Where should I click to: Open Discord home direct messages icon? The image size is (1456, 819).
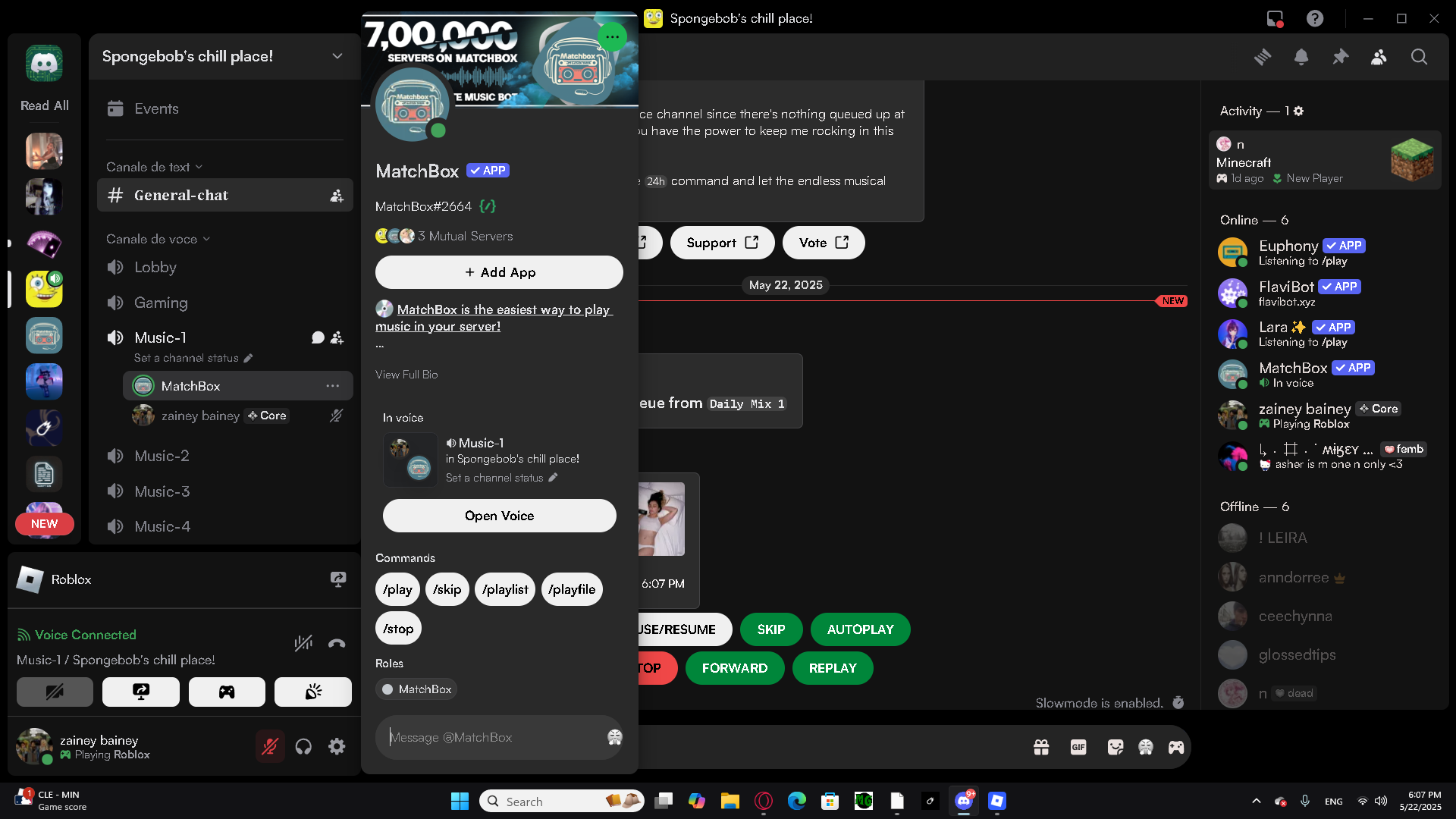pos(44,64)
